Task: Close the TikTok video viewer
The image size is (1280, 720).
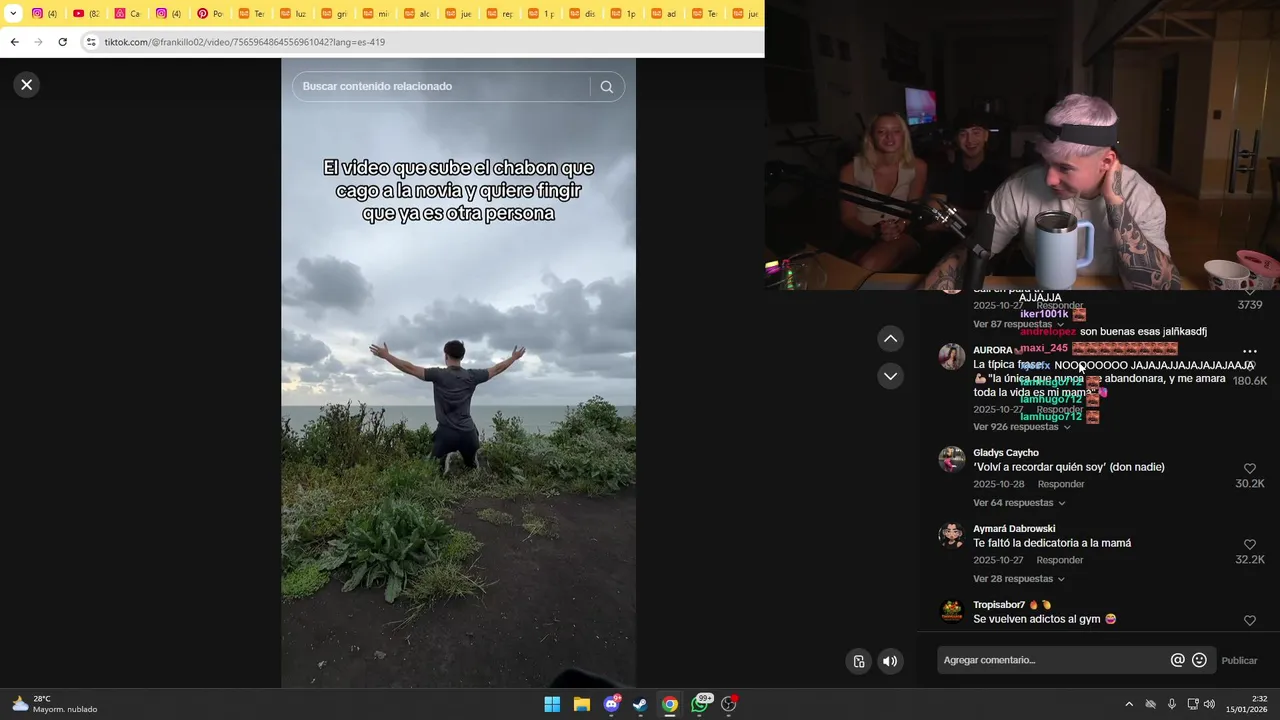Action: 27,85
